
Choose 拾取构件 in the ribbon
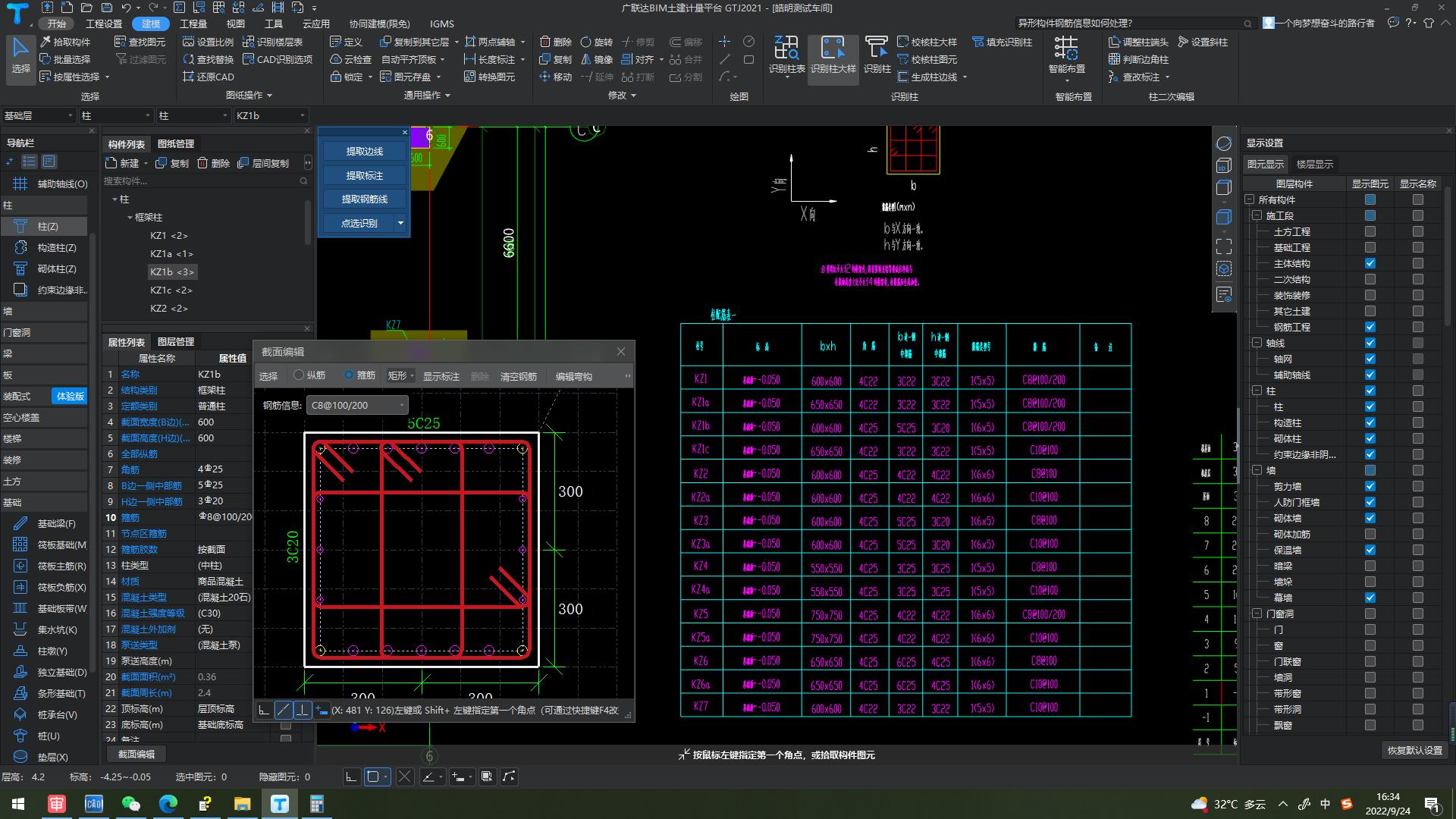pyautogui.click(x=65, y=42)
